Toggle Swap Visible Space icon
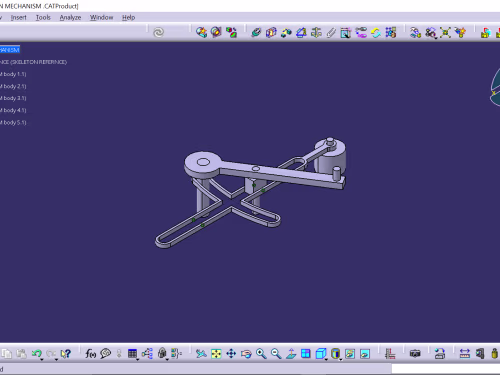Viewport: 500px width, 375px height. click(365, 353)
